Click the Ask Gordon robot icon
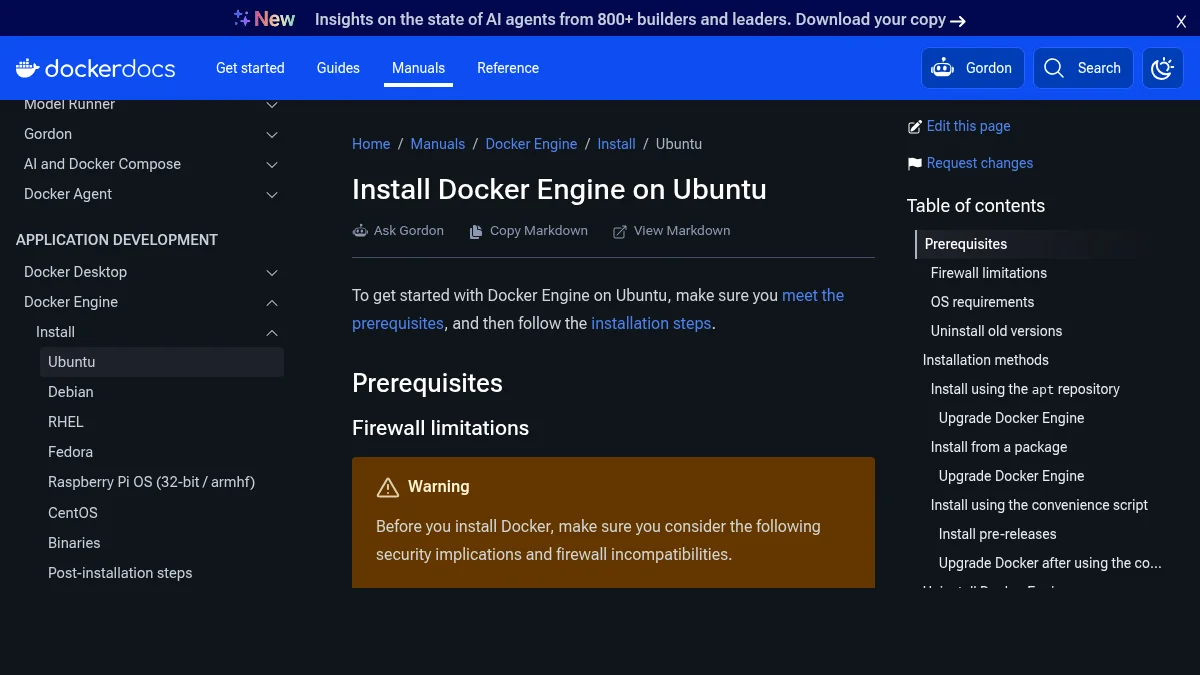 [360, 231]
